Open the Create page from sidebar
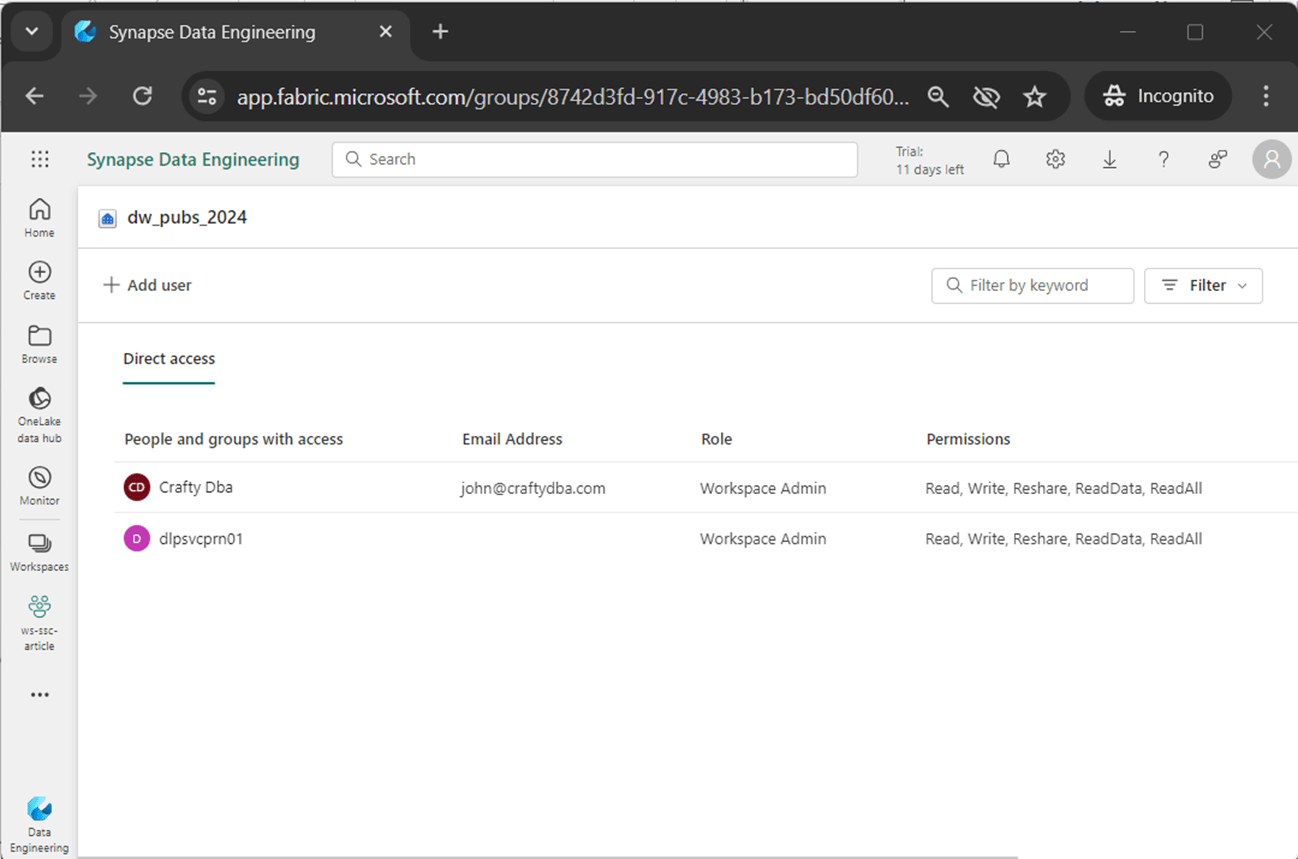 (x=40, y=281)
